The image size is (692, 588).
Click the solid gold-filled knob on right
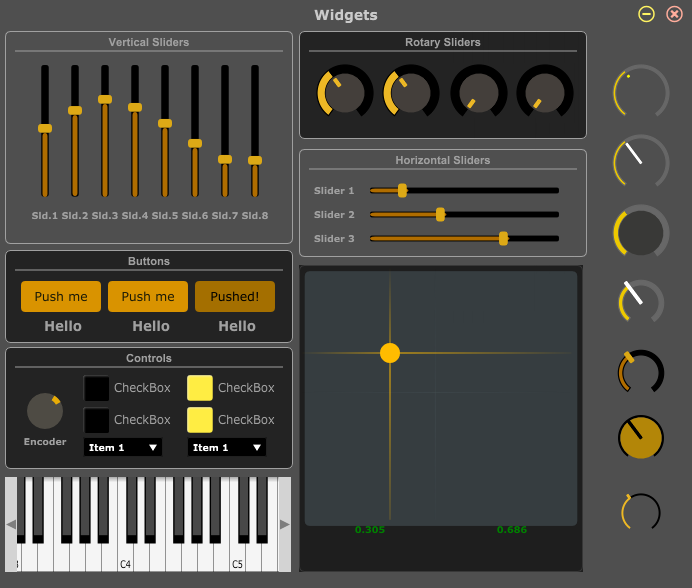click(x=640, y=437)
